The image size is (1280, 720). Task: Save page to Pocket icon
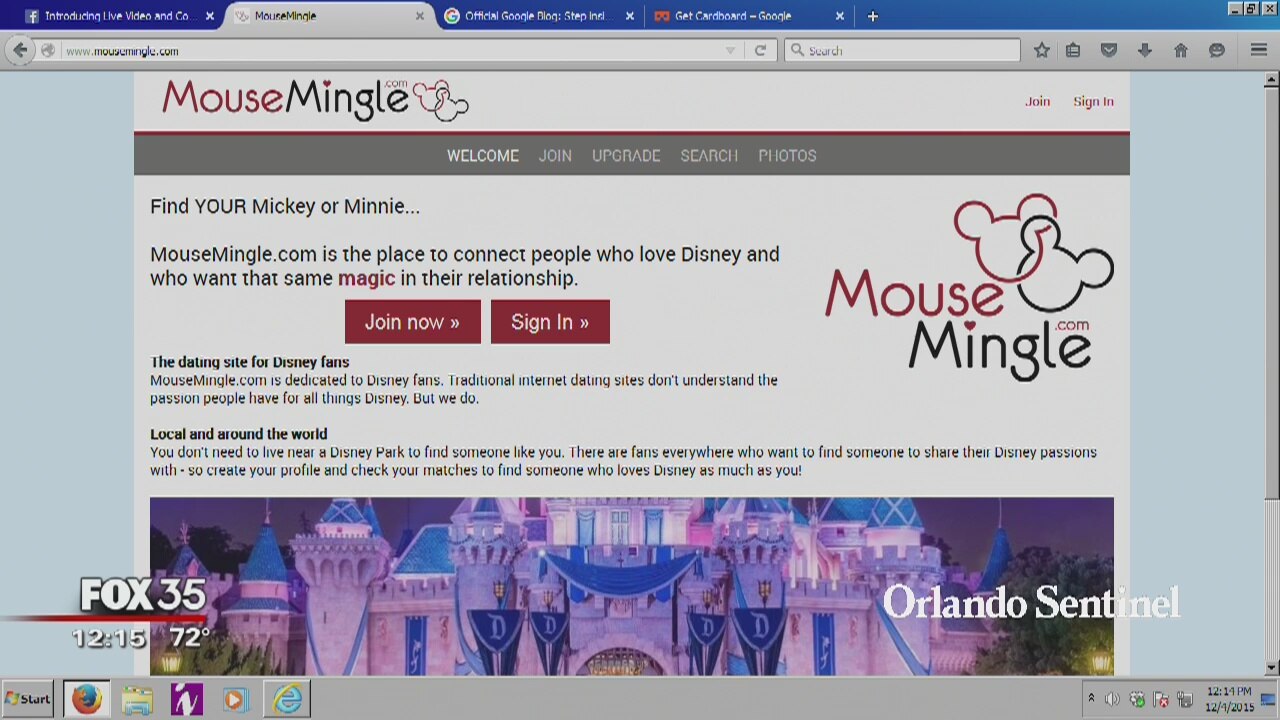[x=1109, y=51]
